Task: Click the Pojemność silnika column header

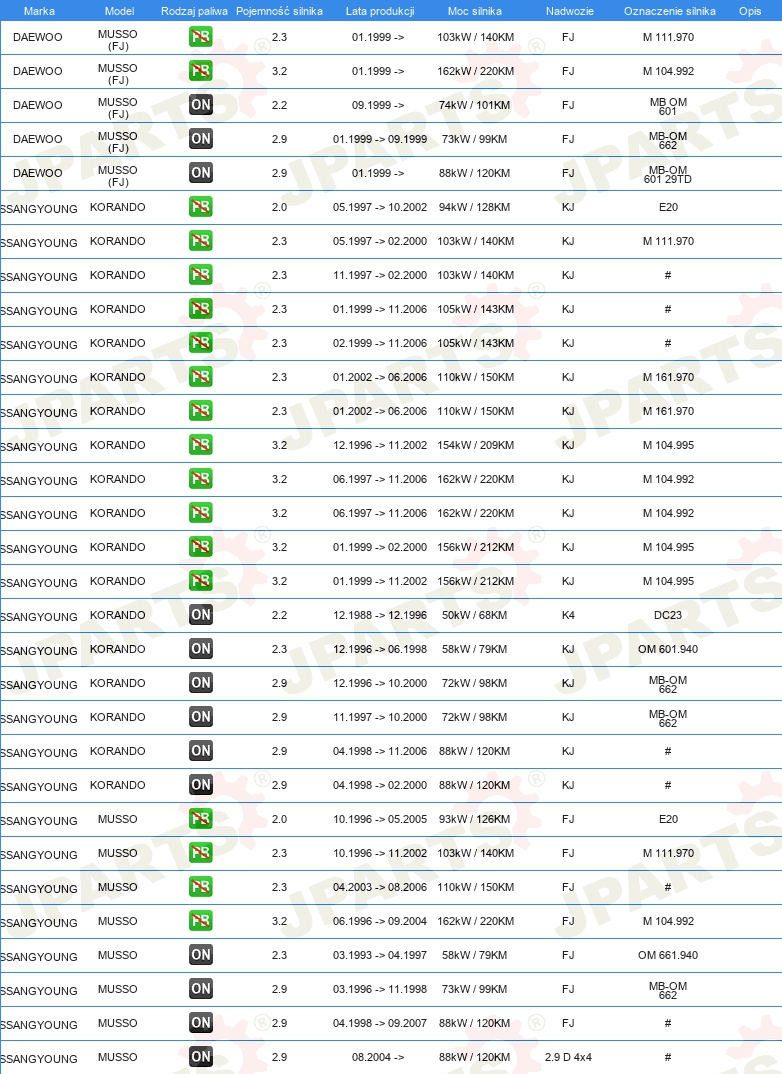Action: pos(279,11)
